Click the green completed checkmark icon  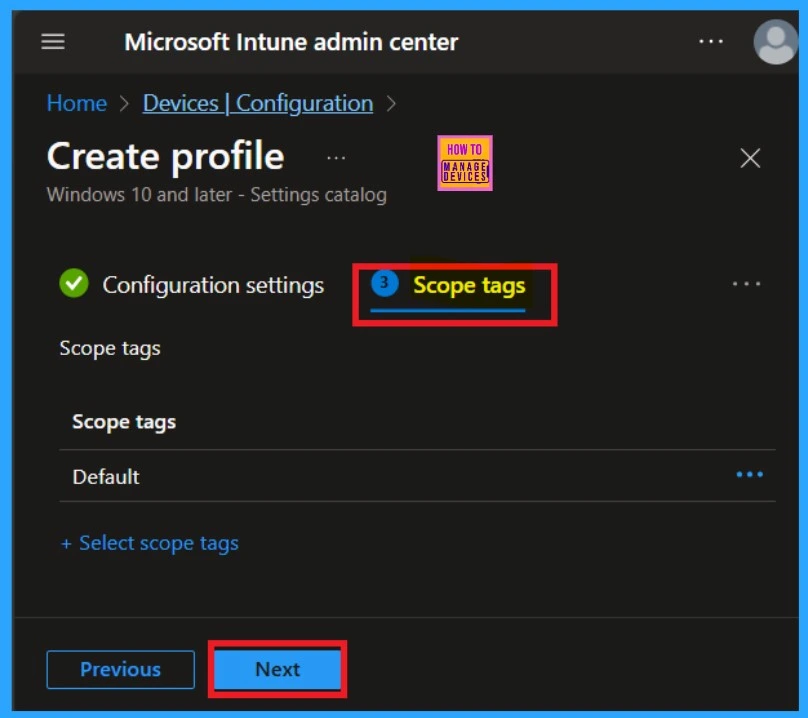point(74,283)
